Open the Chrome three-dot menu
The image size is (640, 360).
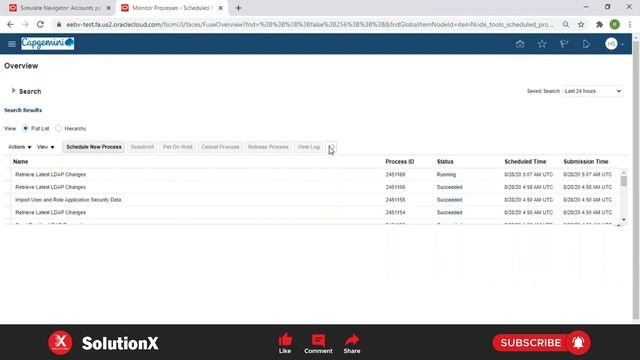[630, 24]
